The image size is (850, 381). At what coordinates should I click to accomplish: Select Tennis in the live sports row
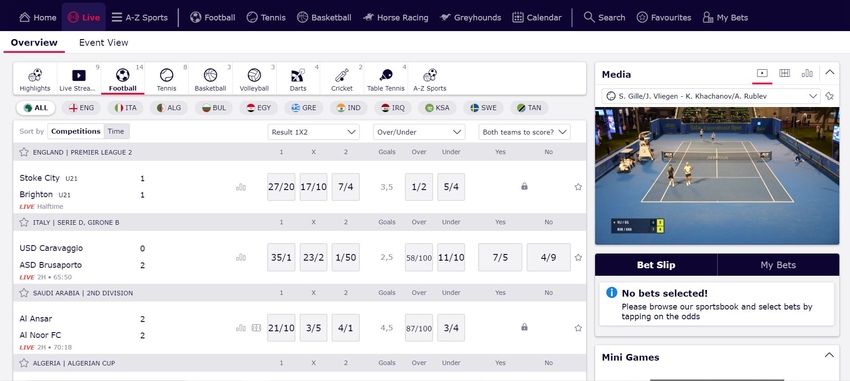(x=166, y=79)
